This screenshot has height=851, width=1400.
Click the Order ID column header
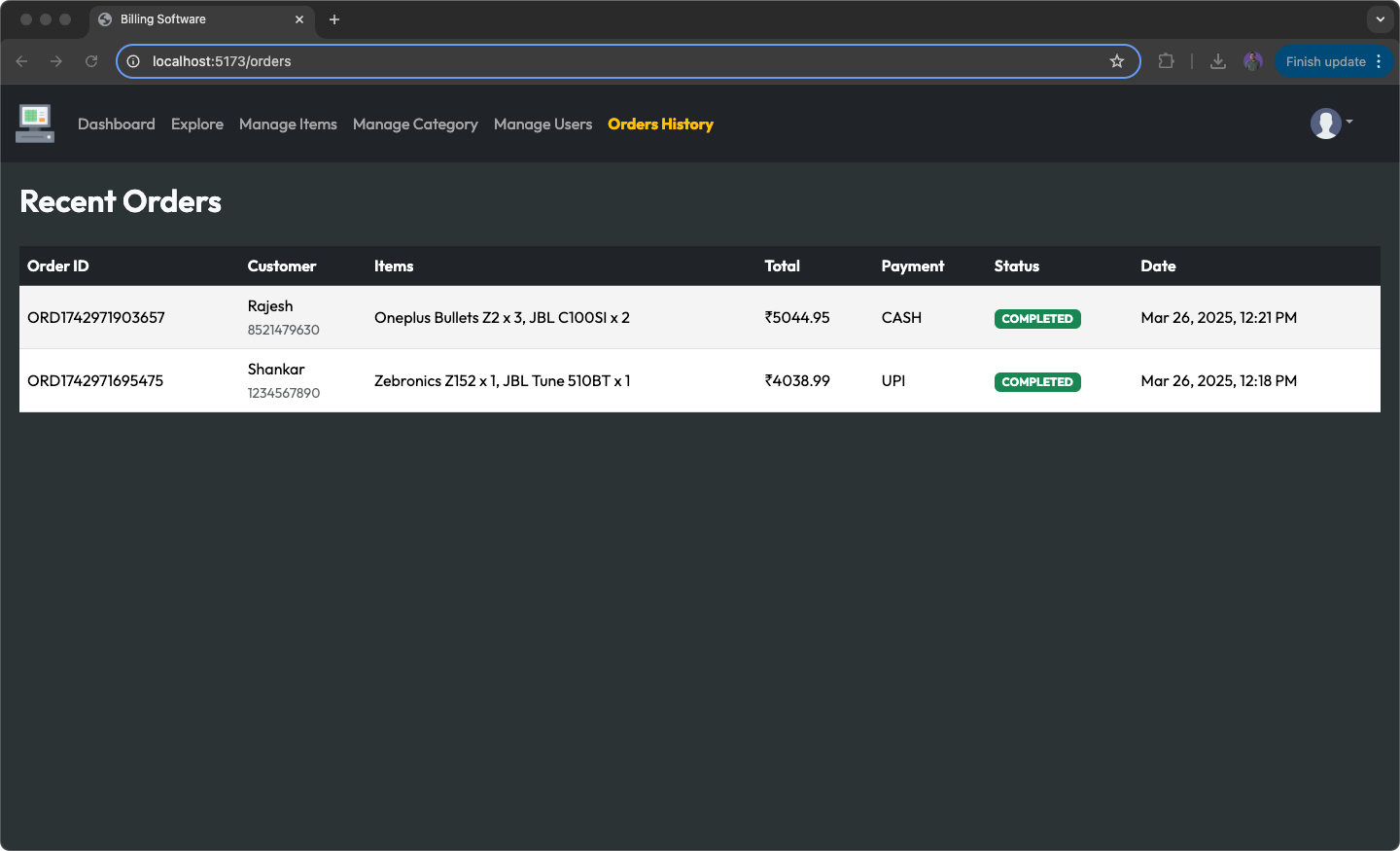coord(58,266)
